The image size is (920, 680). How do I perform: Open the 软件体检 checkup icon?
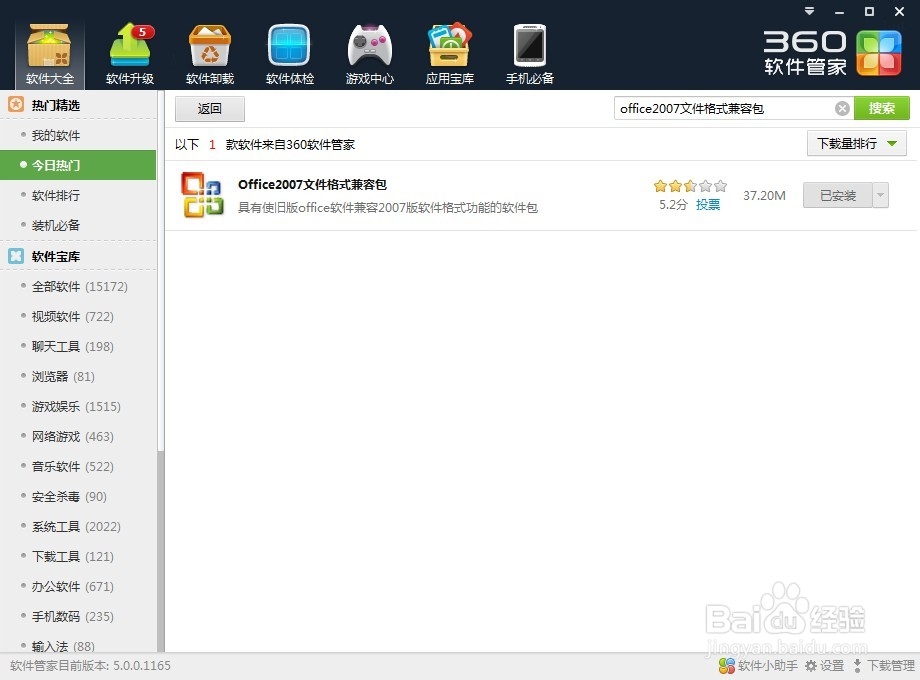289,54
